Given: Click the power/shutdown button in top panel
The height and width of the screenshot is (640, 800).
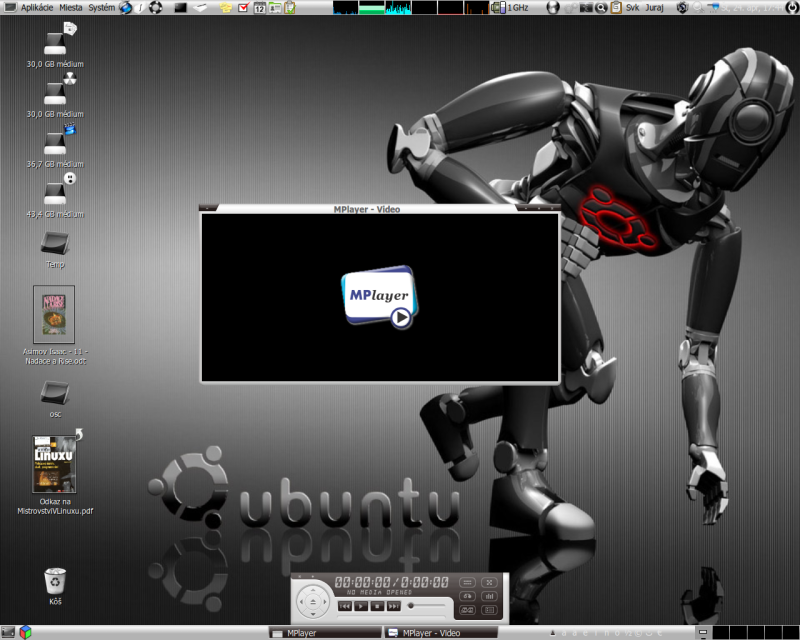Looking at the screenshot, I should click(792, 8).
